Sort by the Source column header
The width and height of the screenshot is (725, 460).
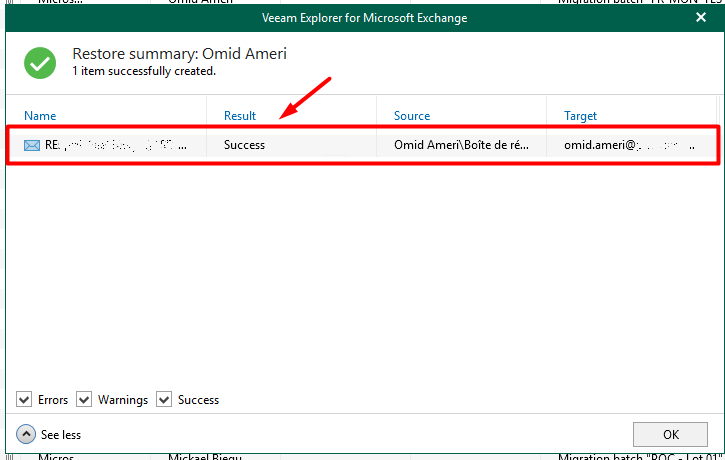tap(412, 116)
